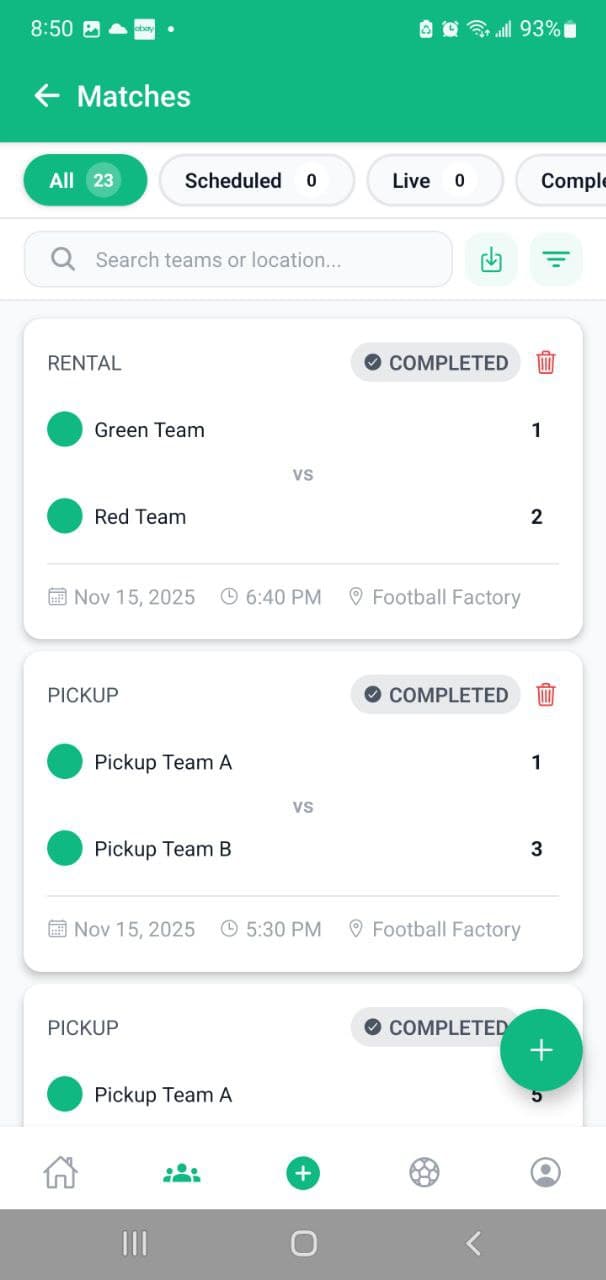Switch to the Scheduled tab
This screenshot has width=606, height=1280.
[256, 180]
